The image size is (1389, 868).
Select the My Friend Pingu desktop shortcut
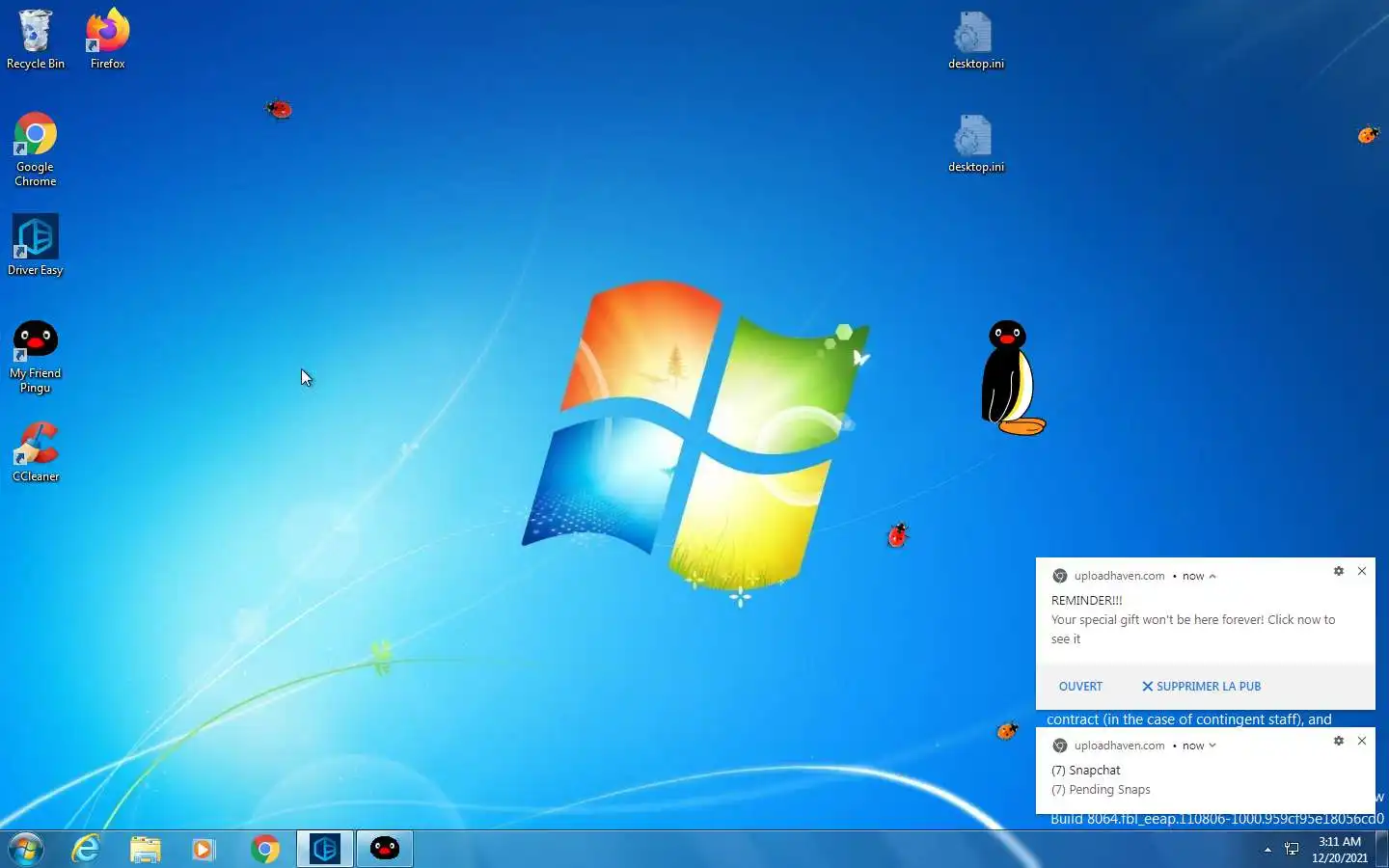tap(36, 357)
